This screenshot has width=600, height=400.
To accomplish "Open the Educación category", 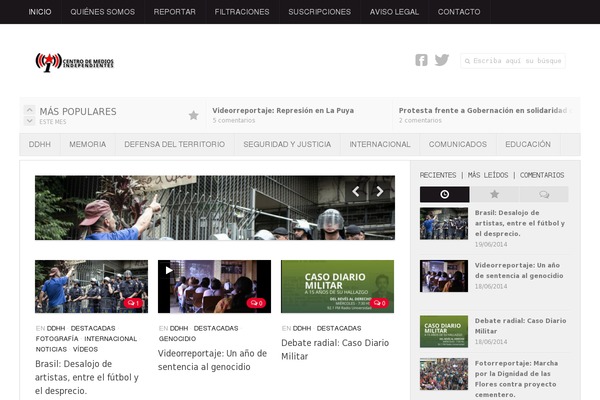I will click(x=528, y=144).
